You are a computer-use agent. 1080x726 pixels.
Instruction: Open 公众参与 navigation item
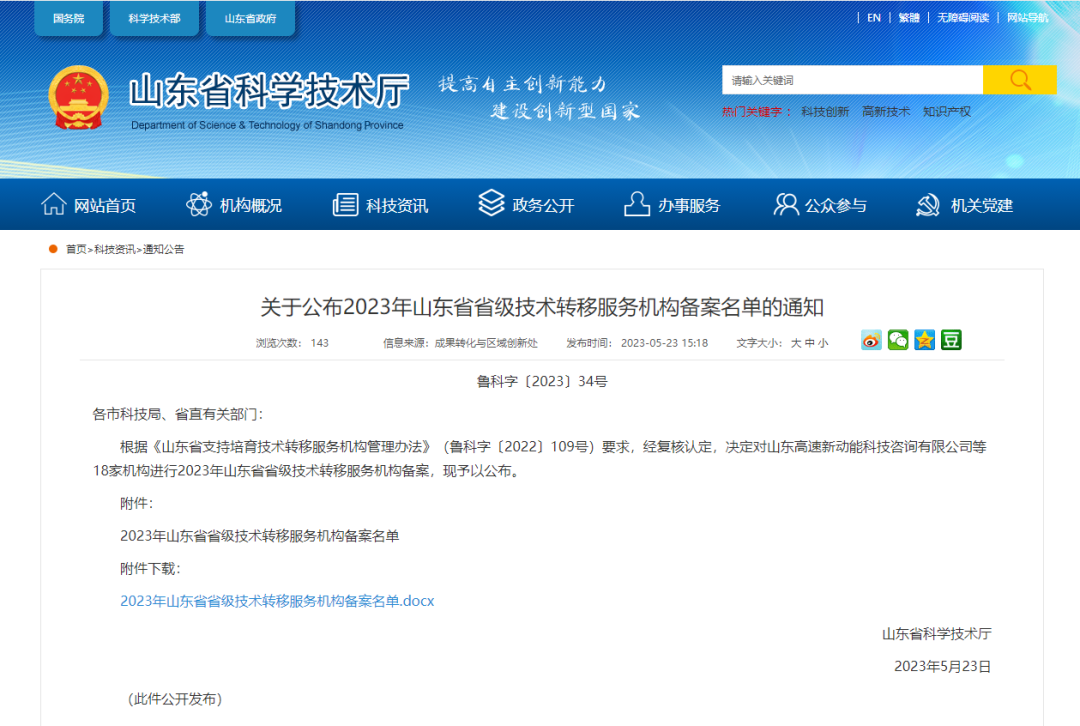click(820, 205)
